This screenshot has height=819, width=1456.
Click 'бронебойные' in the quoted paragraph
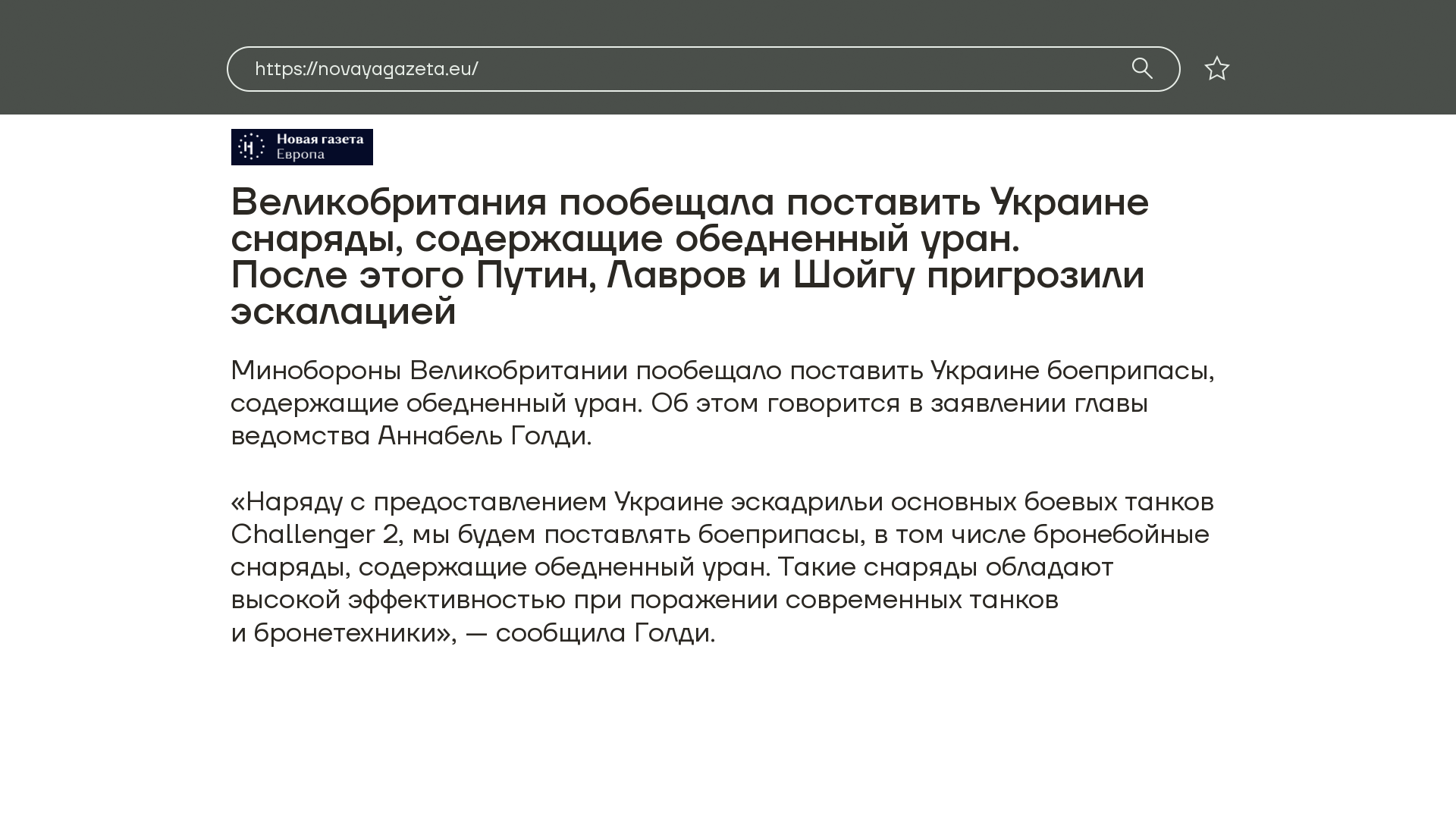1121,535
